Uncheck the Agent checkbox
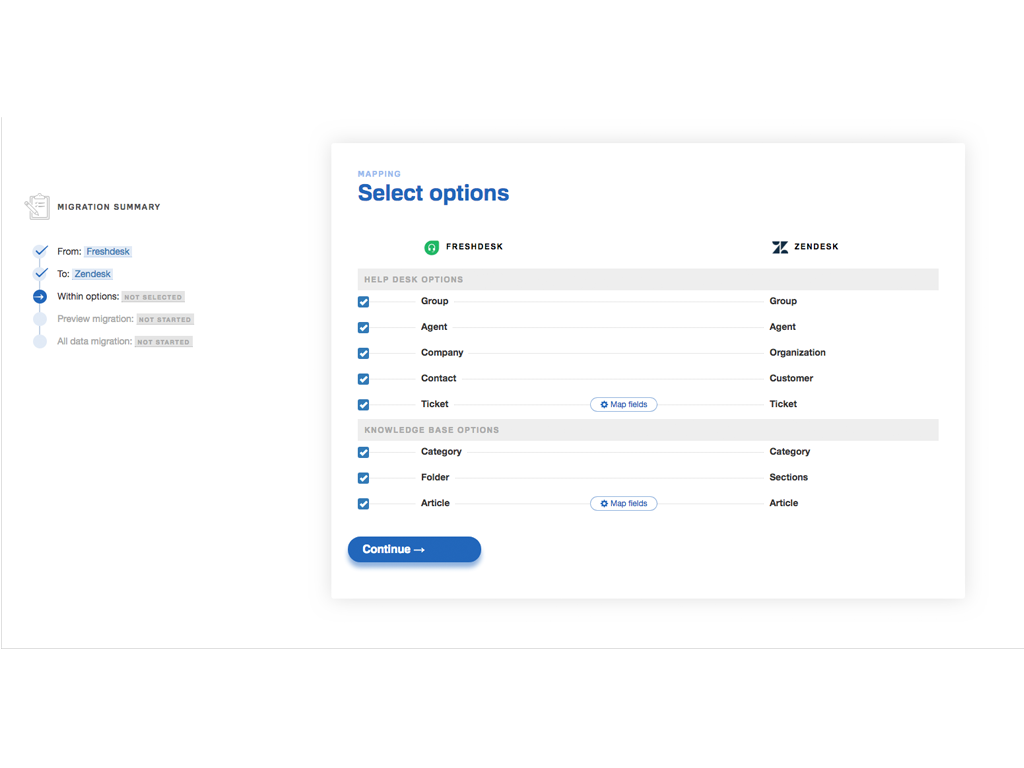Image resolution: width=1024 pixels, height=768 pixels. 363,328
